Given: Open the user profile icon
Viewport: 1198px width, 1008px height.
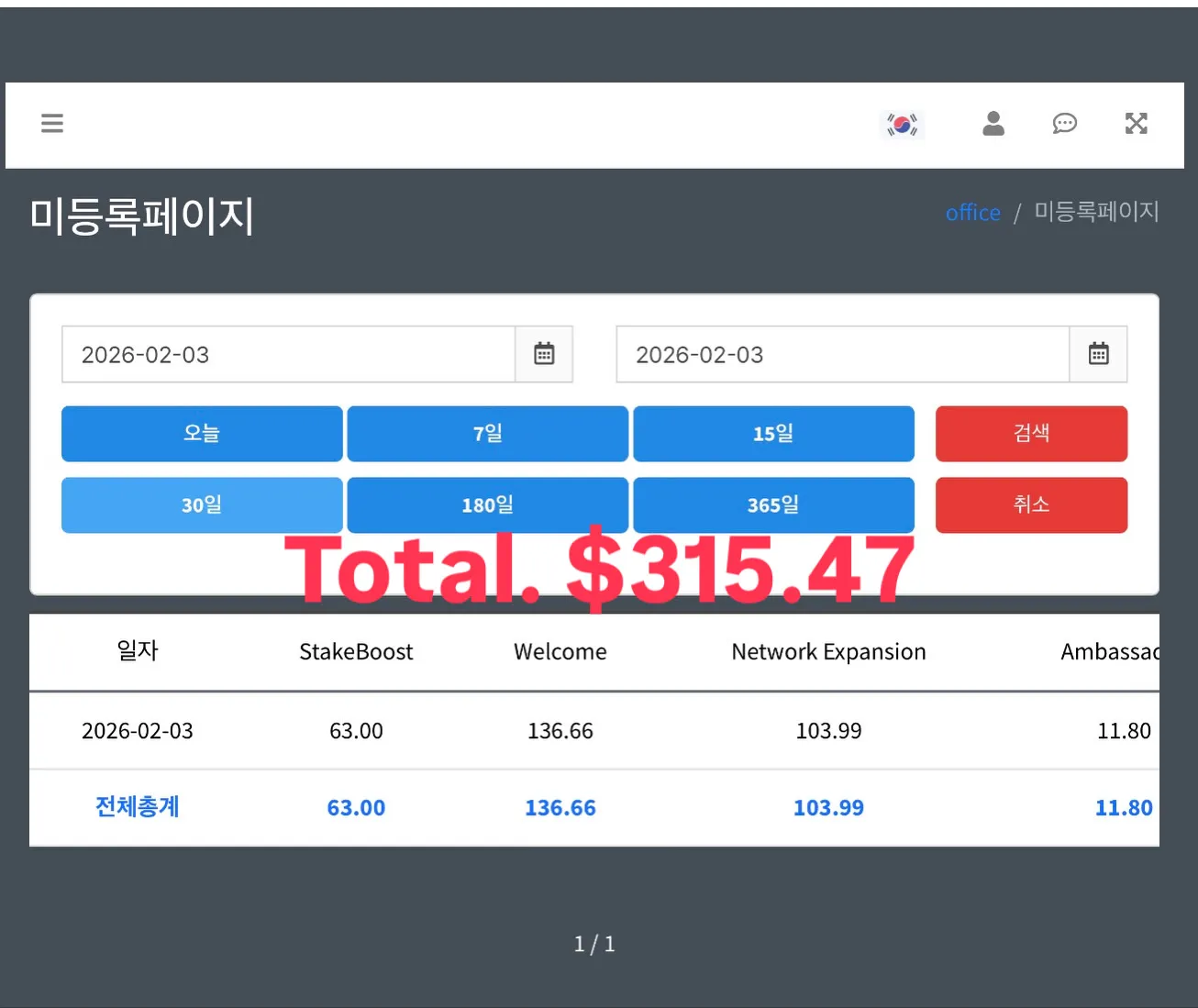Looking at the screenshot, I should pyautogui.click(x=993, y=124).
